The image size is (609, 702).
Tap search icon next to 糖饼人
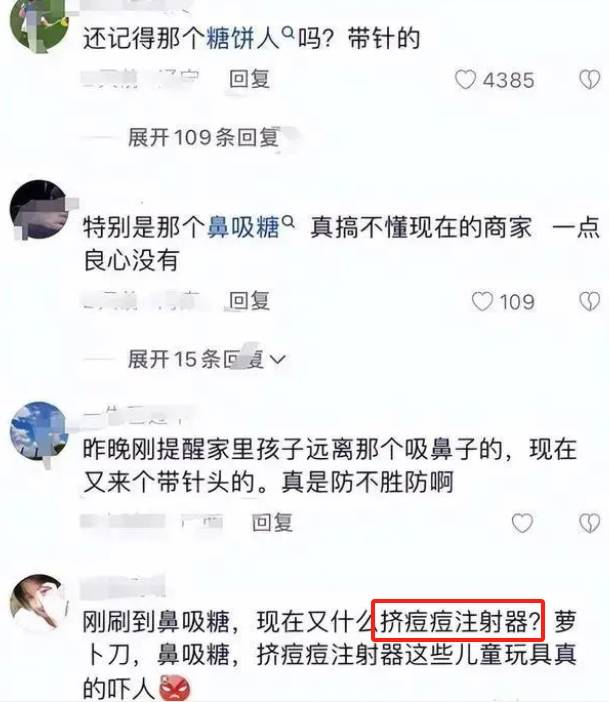288,32
